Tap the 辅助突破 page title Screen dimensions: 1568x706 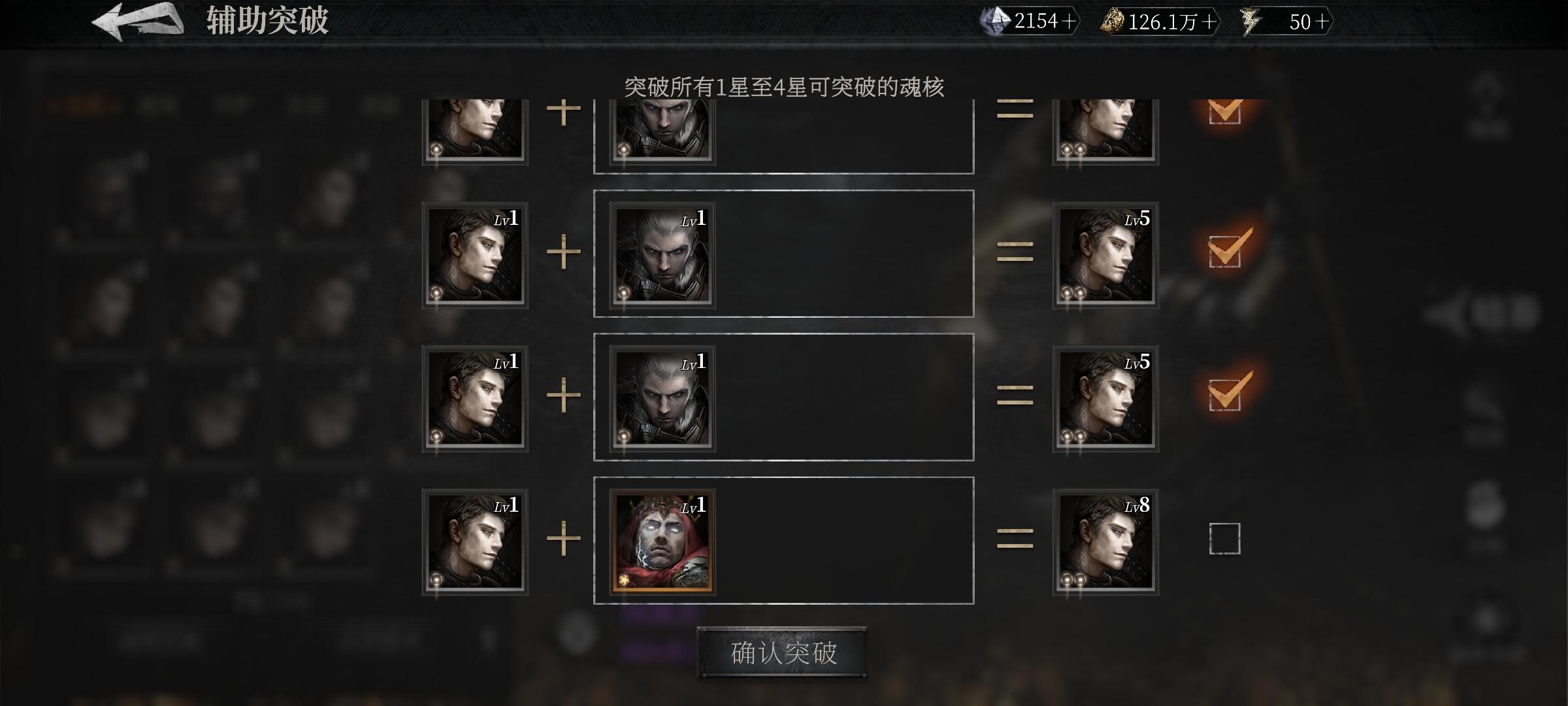click(267, 20)
